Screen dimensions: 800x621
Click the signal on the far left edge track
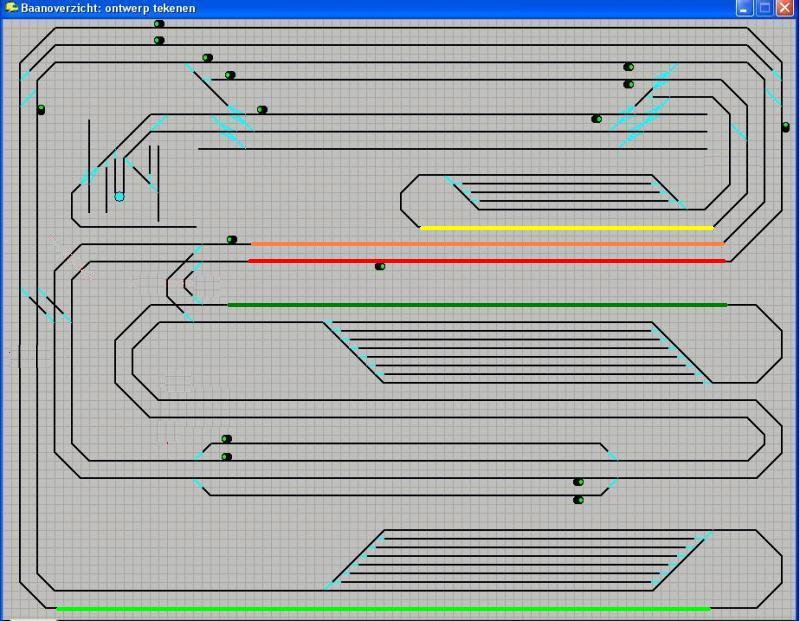click(41, 109)
